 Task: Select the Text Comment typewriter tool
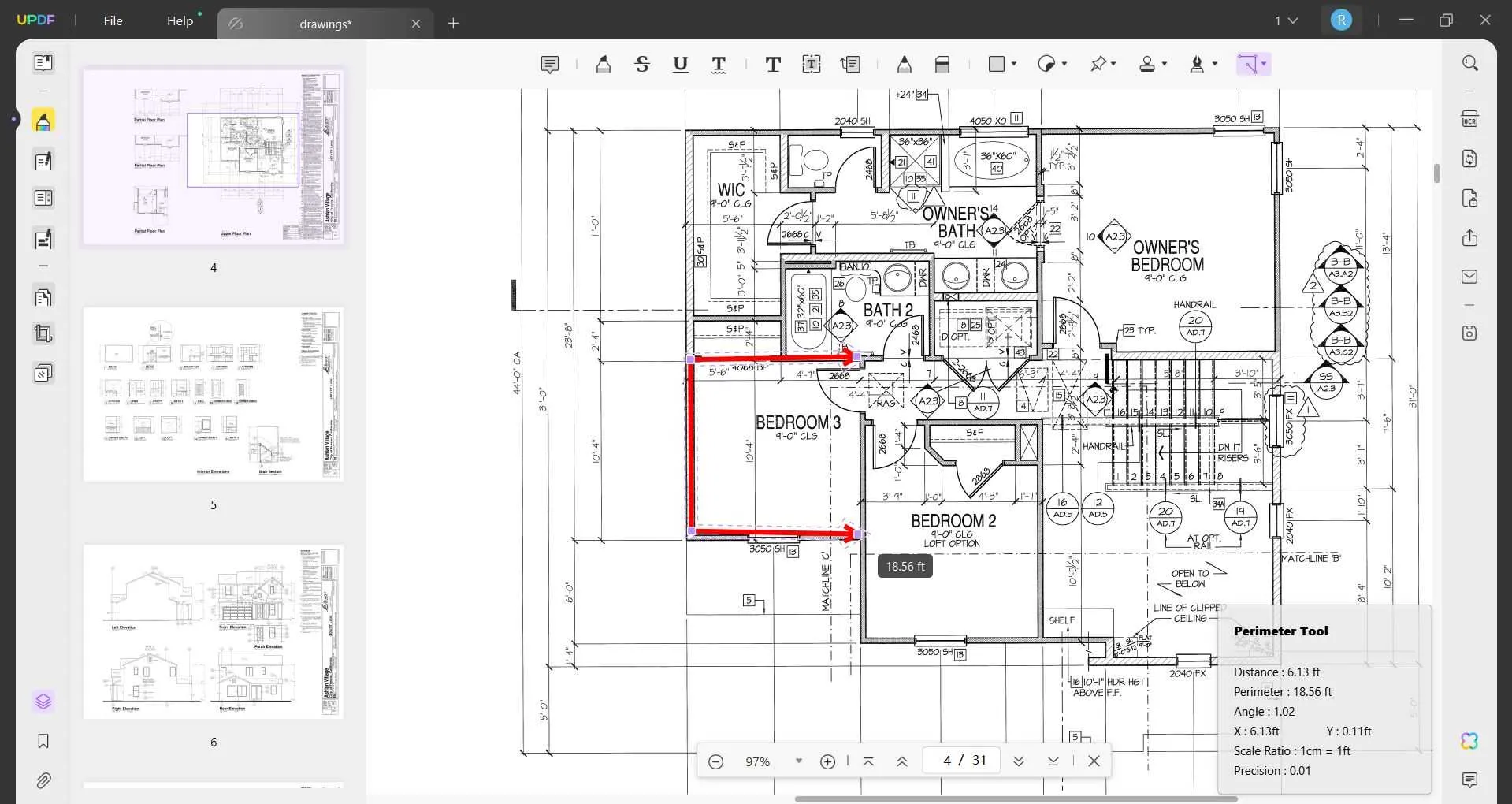point(773,64)
